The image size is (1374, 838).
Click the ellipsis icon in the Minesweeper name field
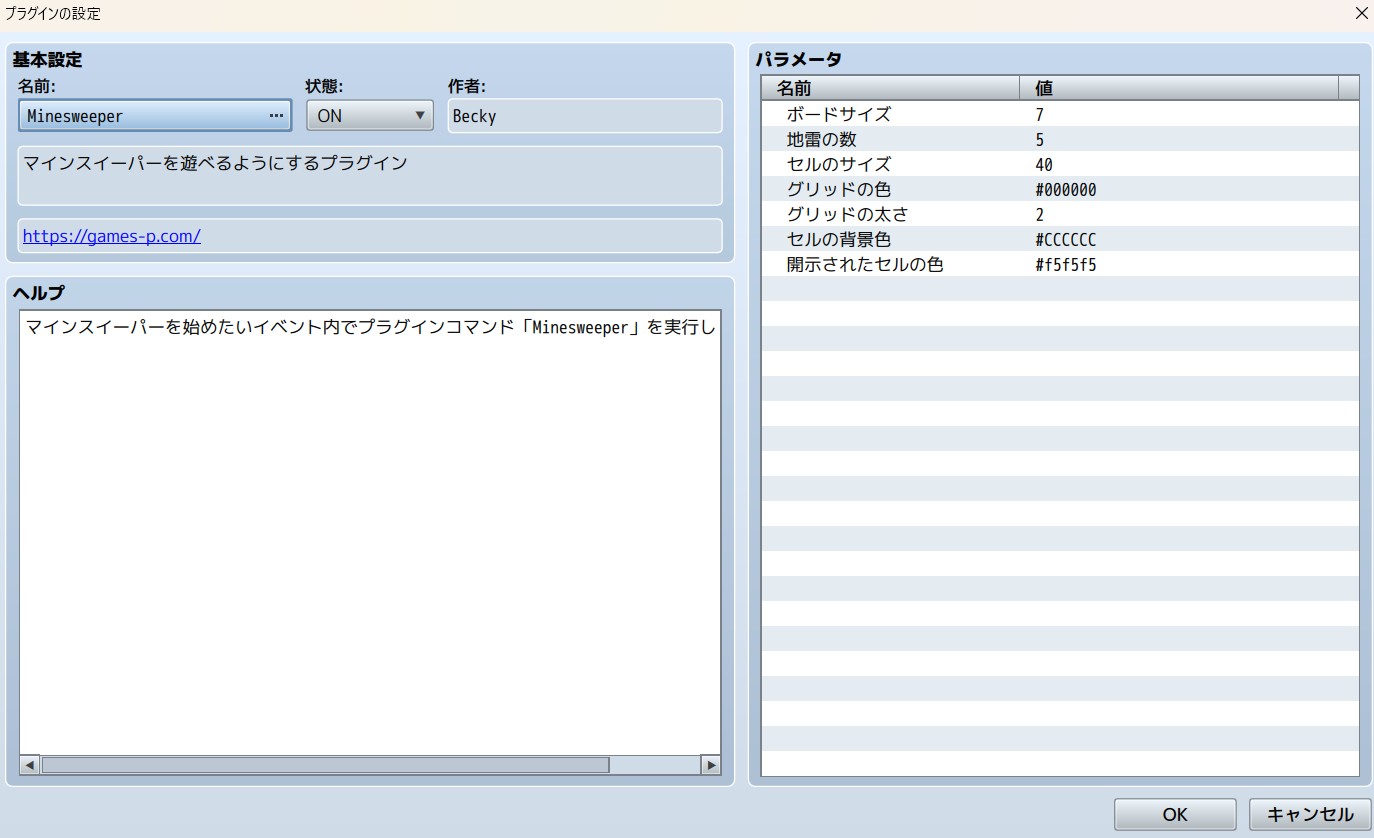click(x=276, y=116)
